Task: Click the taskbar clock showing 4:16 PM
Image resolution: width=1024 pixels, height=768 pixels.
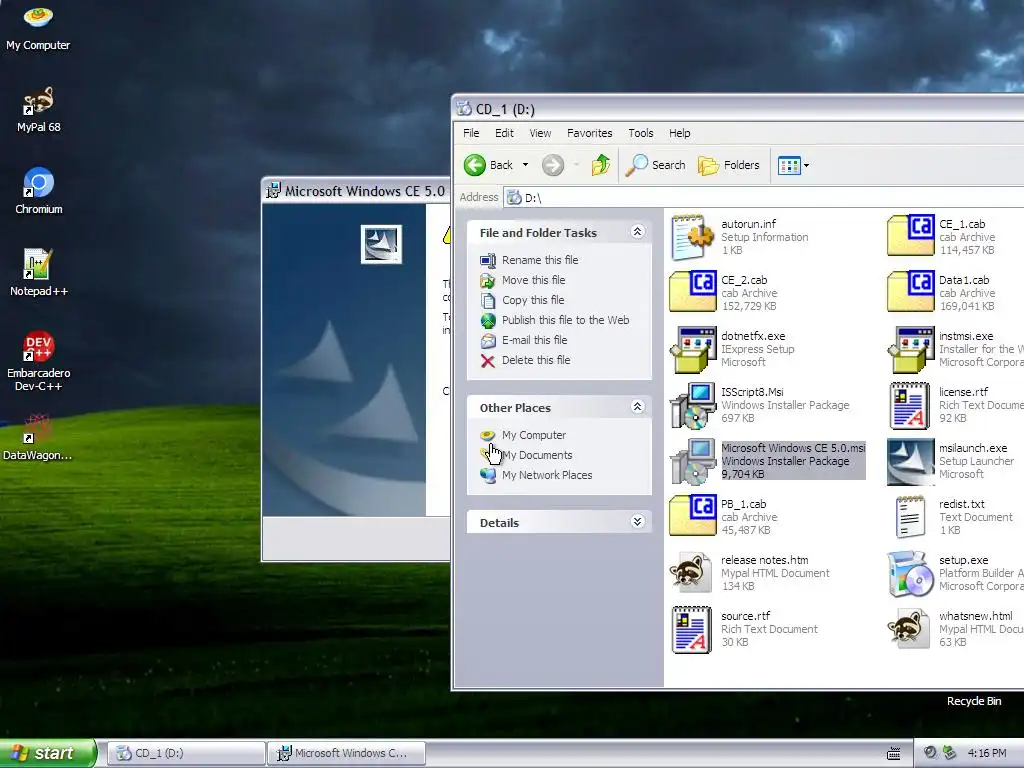Action: (x=987, y=754)
